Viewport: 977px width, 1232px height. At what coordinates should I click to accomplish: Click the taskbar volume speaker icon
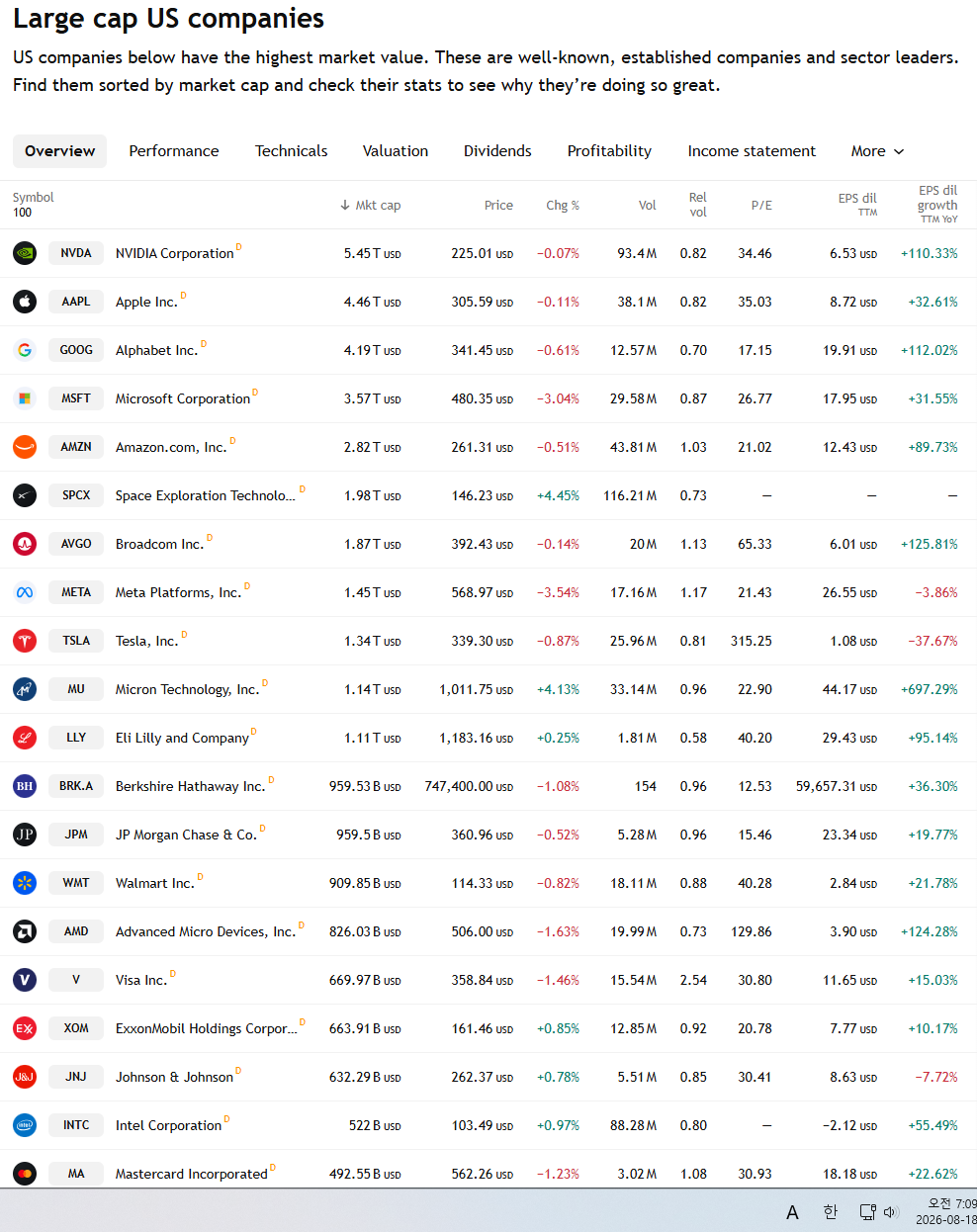click(890, 1212)
